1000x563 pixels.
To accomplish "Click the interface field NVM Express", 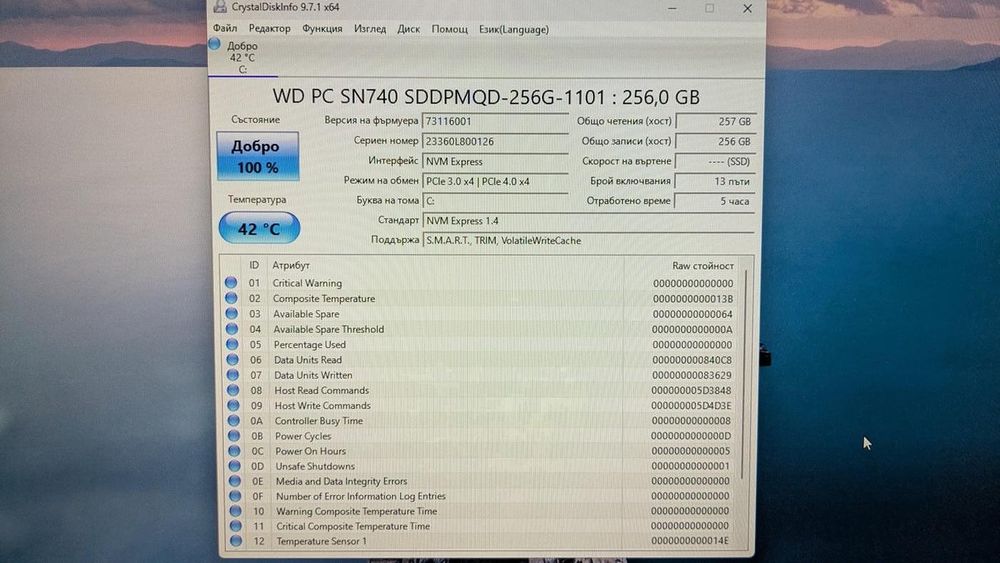I will click(x=495, y=161).
